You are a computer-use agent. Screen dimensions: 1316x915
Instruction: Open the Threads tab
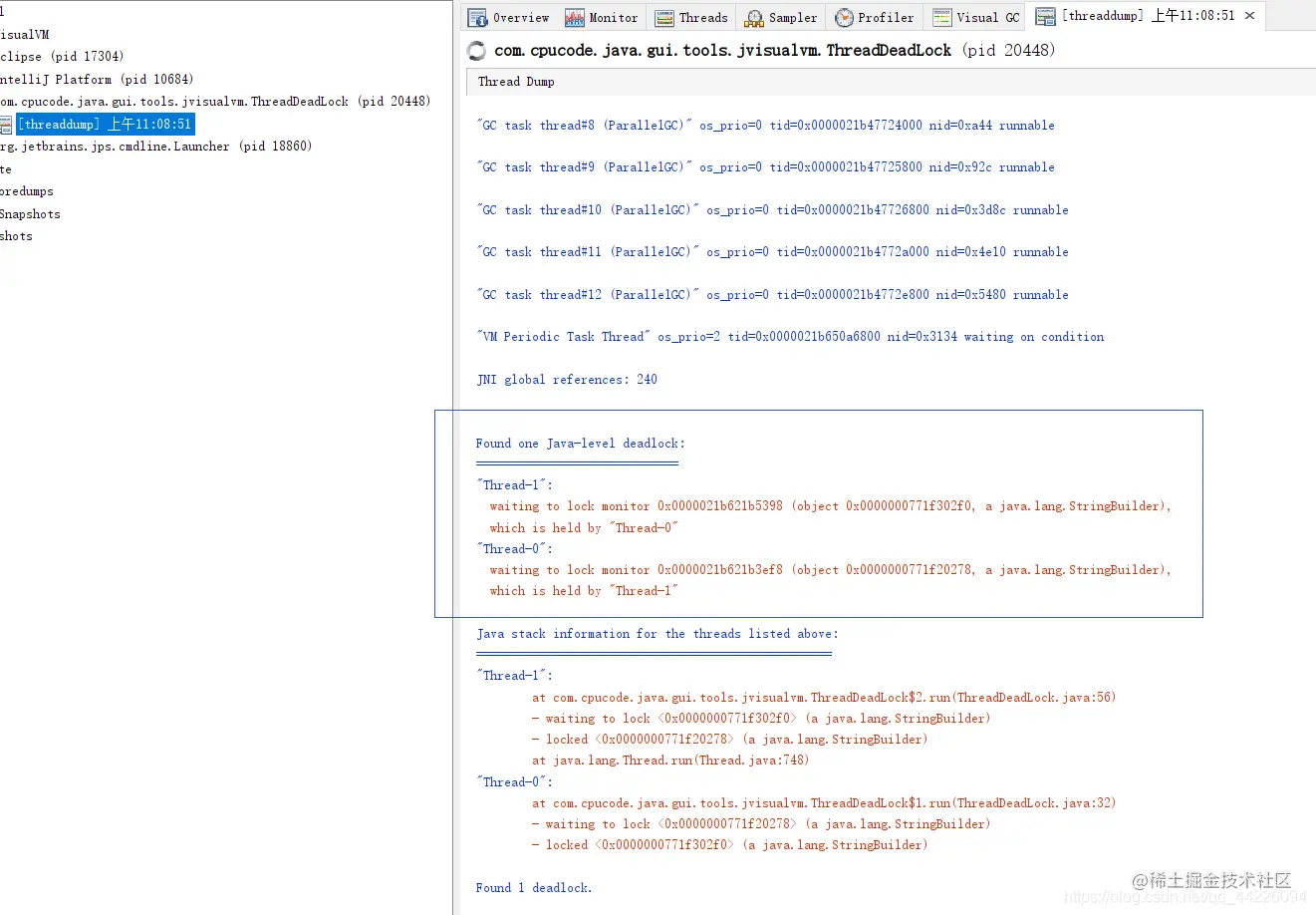pyautogui.click(x=691, y=18)
